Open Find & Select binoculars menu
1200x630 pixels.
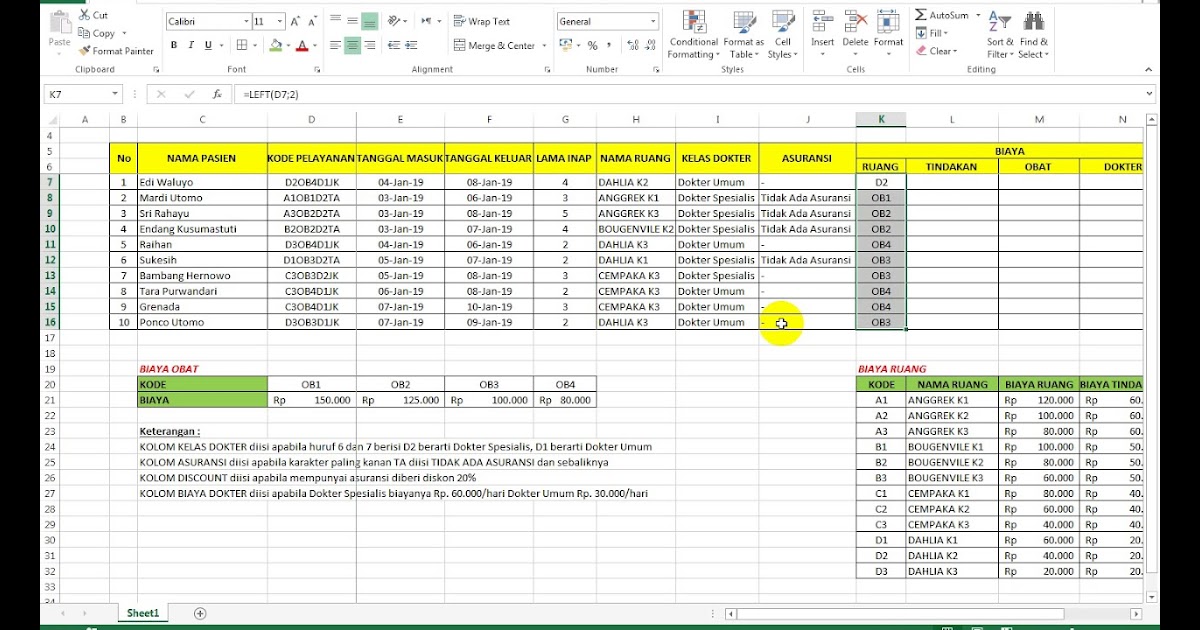coord(1033,34)
